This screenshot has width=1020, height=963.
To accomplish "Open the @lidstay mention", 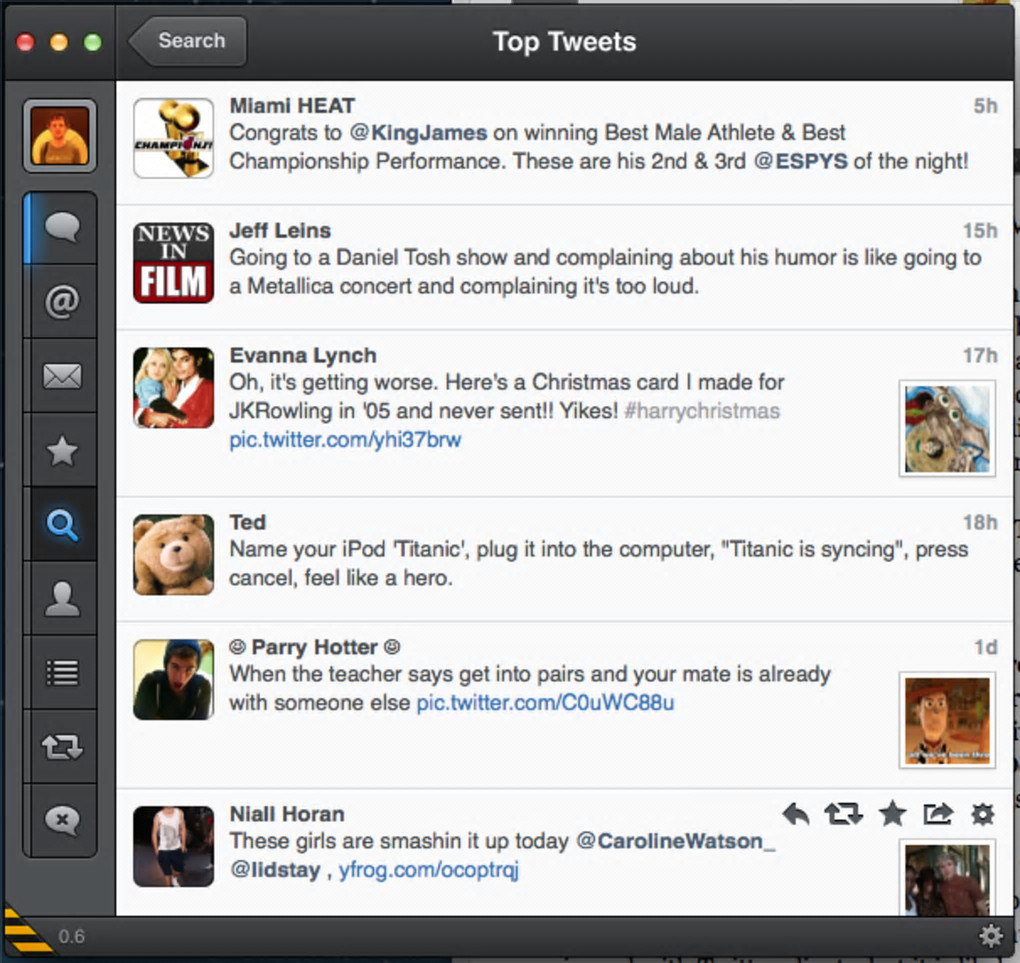I will pos(275,870).
